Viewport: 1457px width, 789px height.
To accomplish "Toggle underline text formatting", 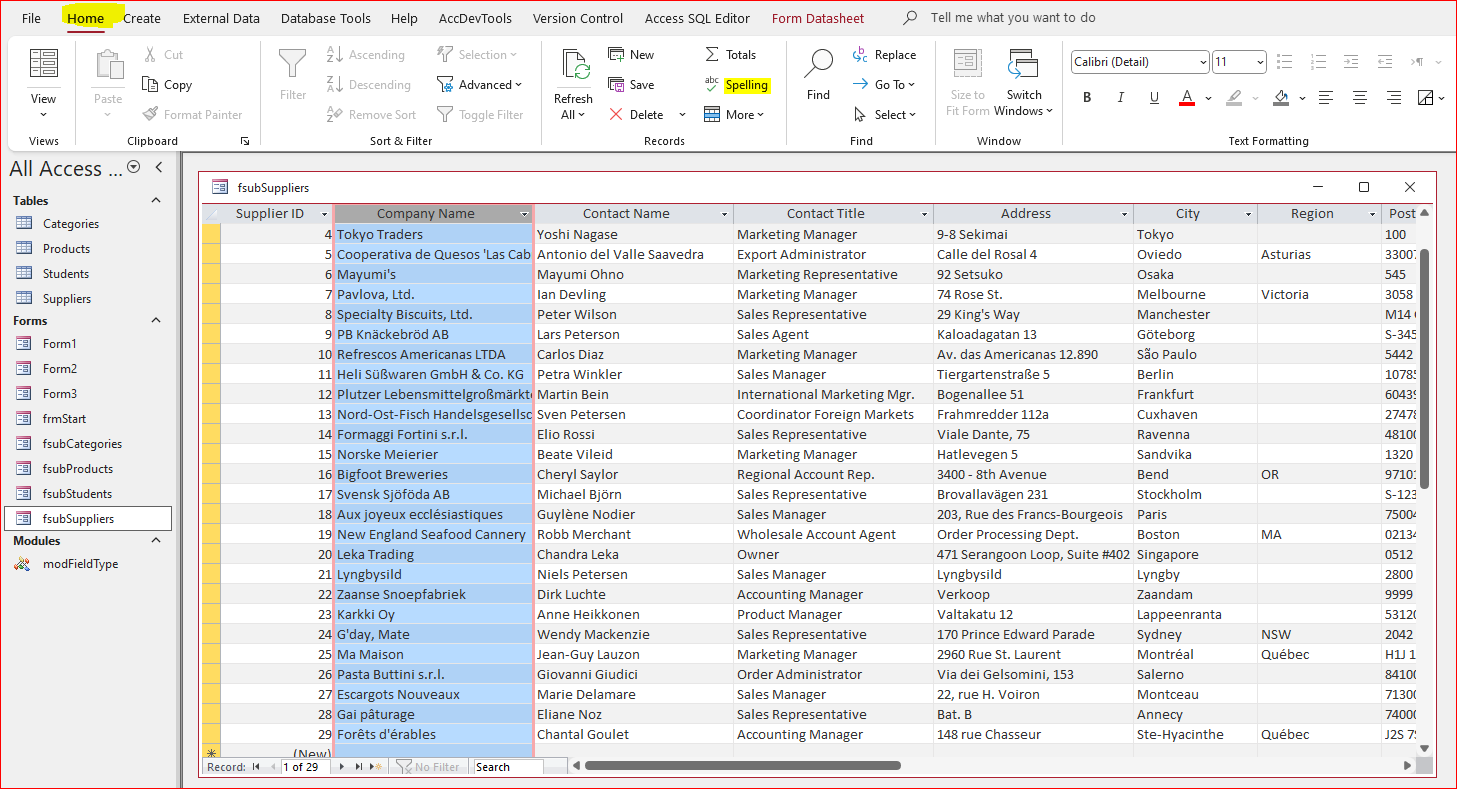I will coord(1154,97).
